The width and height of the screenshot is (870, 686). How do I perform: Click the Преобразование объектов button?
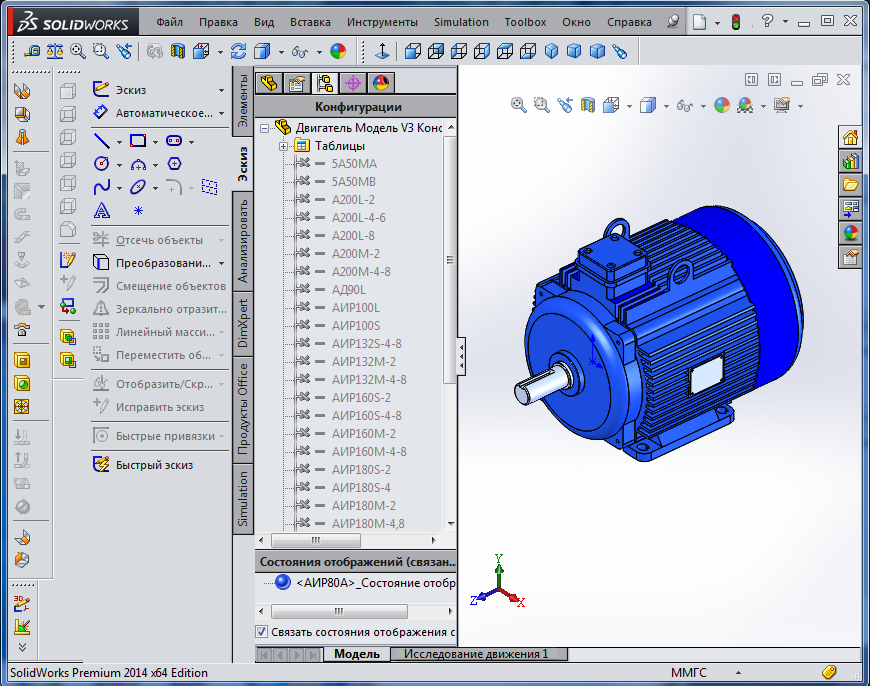pyautogui.click(x=152, y=263)
